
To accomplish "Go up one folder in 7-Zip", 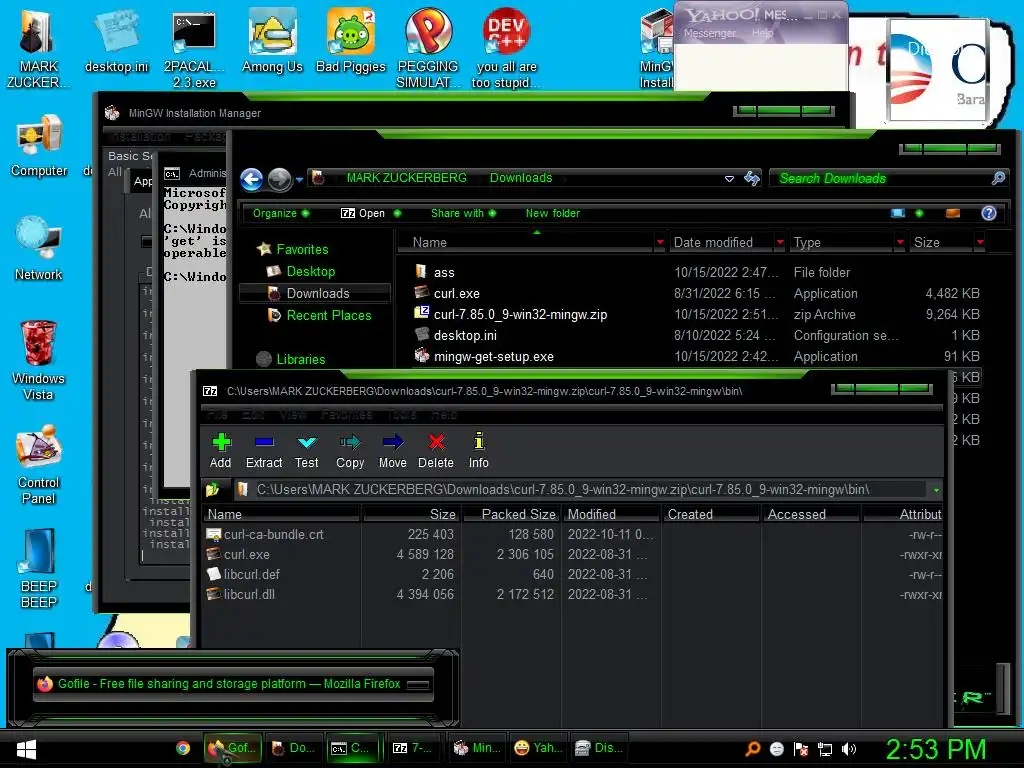I will 212,489.
